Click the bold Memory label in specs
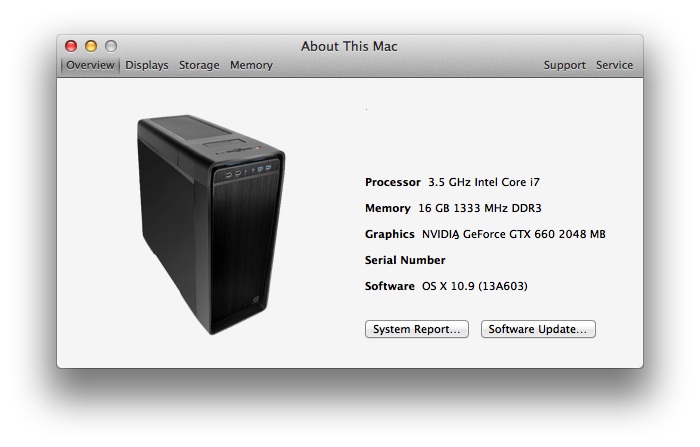 coord(388,208)
